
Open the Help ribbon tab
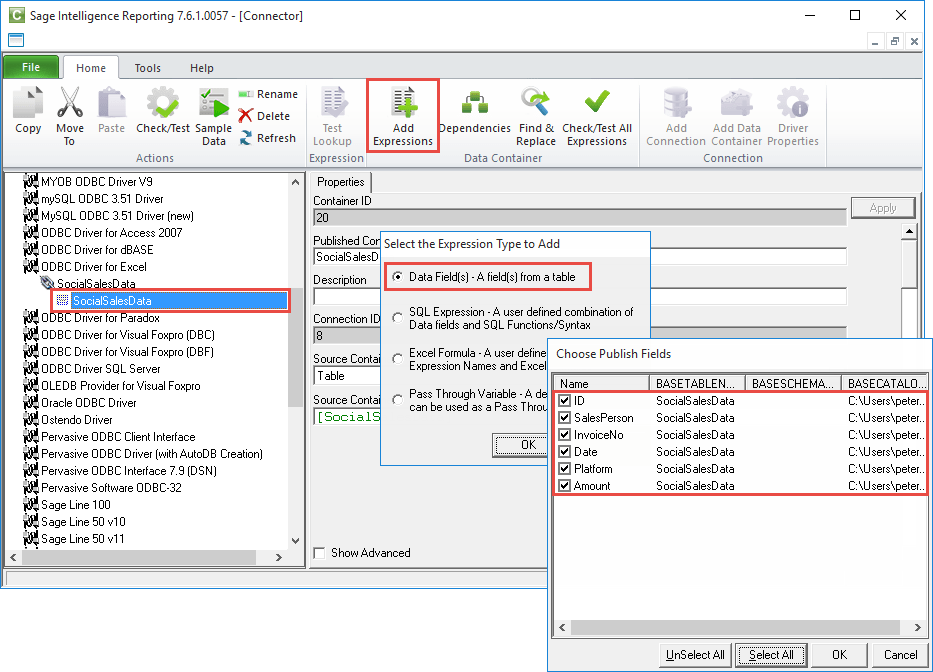tap(202, 68)
